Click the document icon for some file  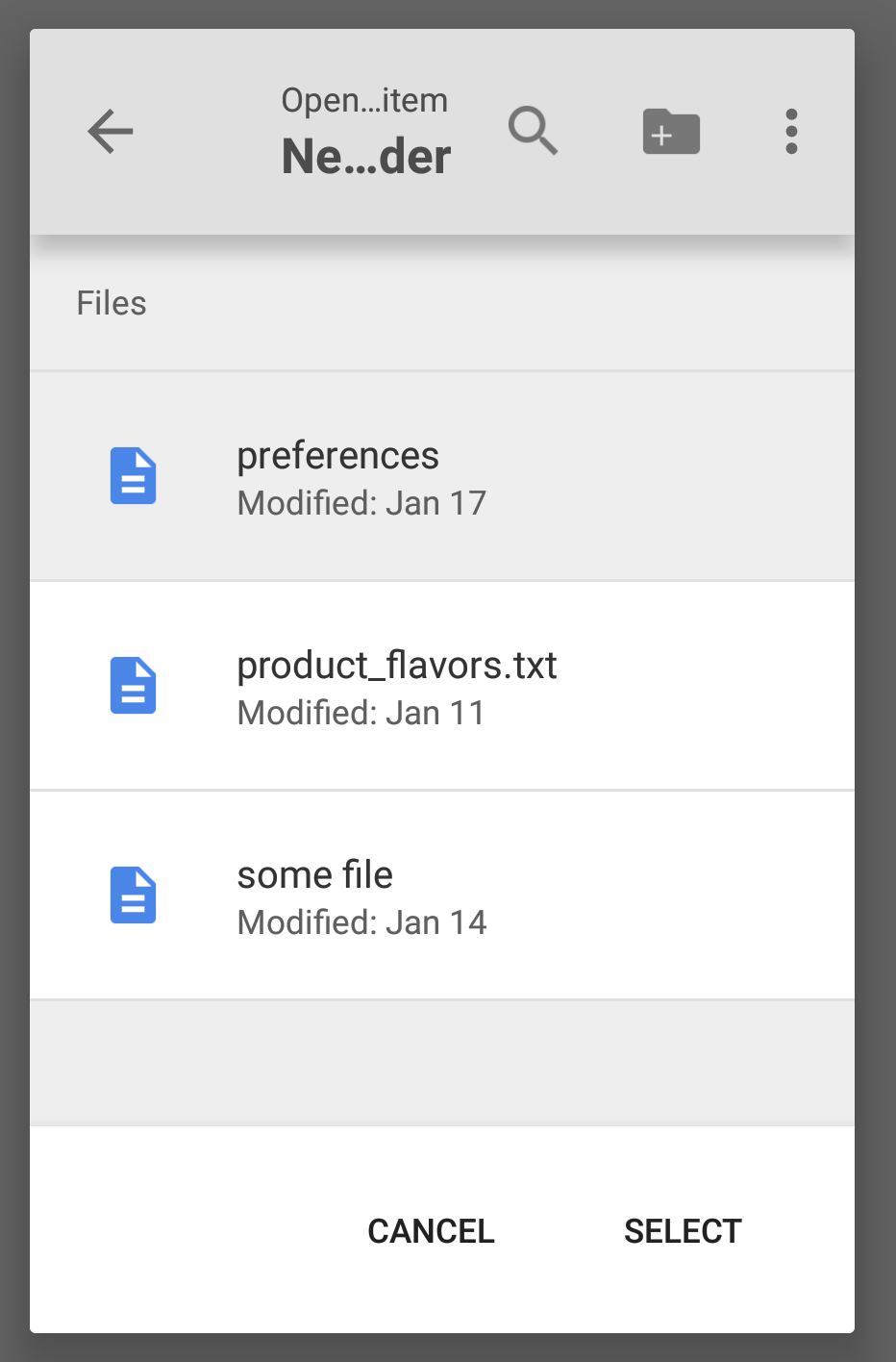tap(134, 895)
